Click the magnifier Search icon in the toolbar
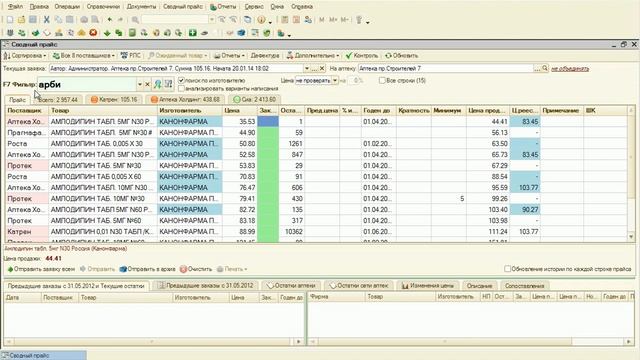Image resolution: width=640 pixels, height=360 pixels. click(x=135, y=20)
